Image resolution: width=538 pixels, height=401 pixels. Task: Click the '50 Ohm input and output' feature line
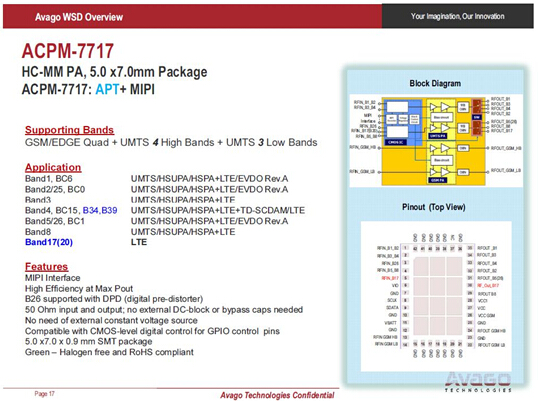pos(164,310)
